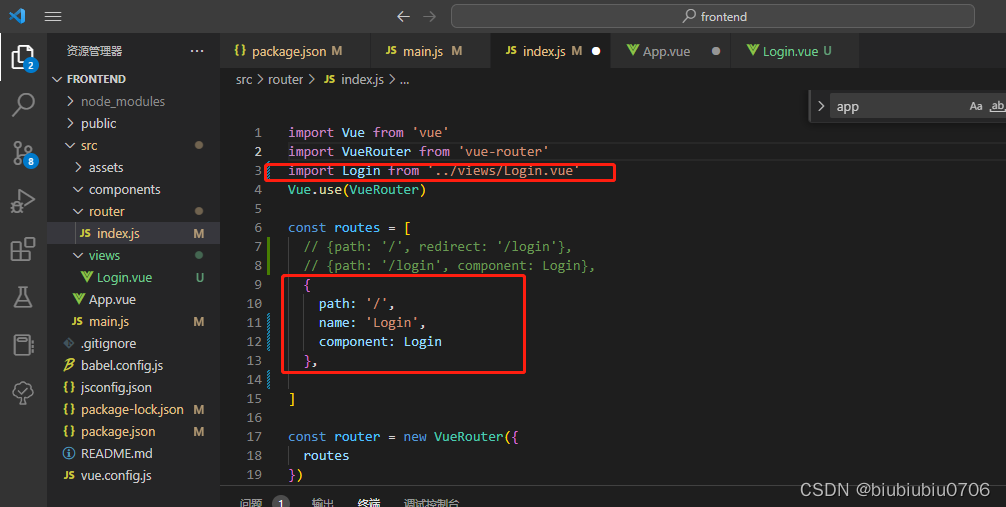Open the Run and Debug icon

tap(22, 201)
